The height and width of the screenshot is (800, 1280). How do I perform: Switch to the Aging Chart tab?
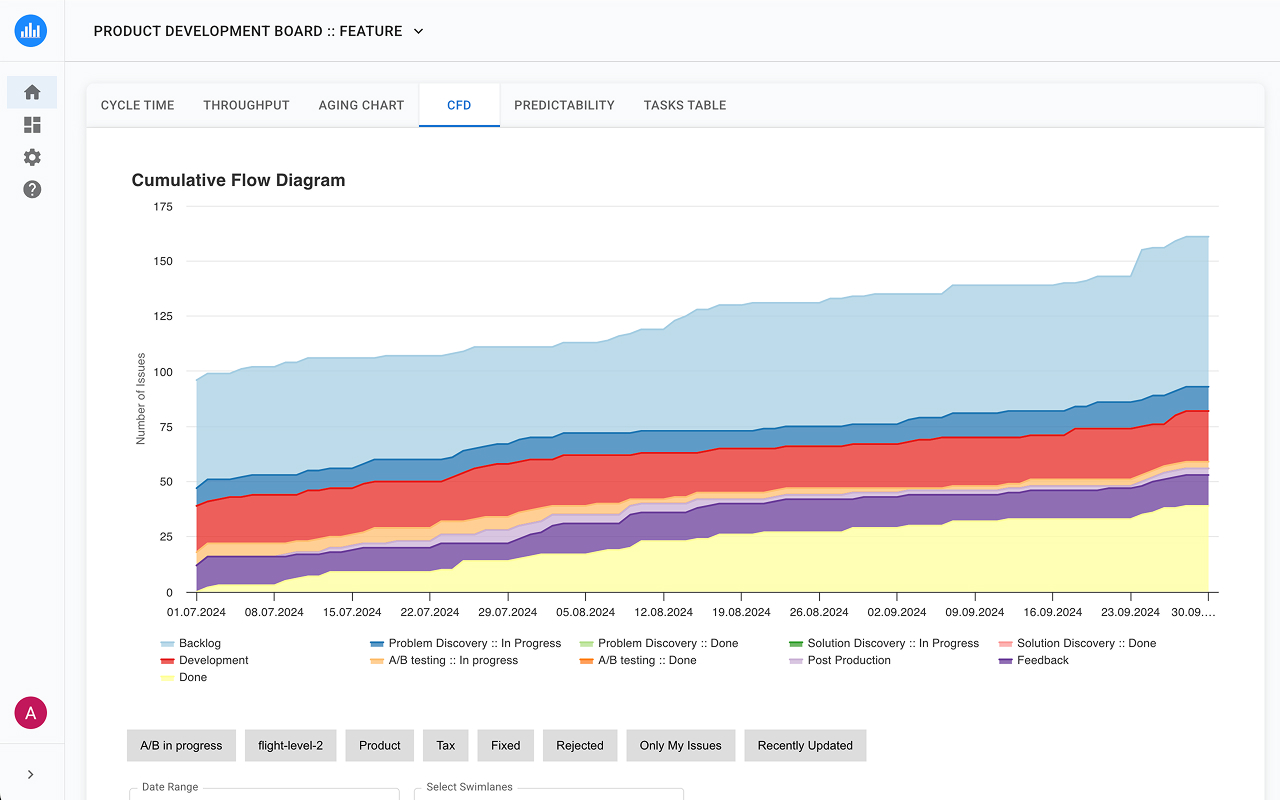(361, 105)
